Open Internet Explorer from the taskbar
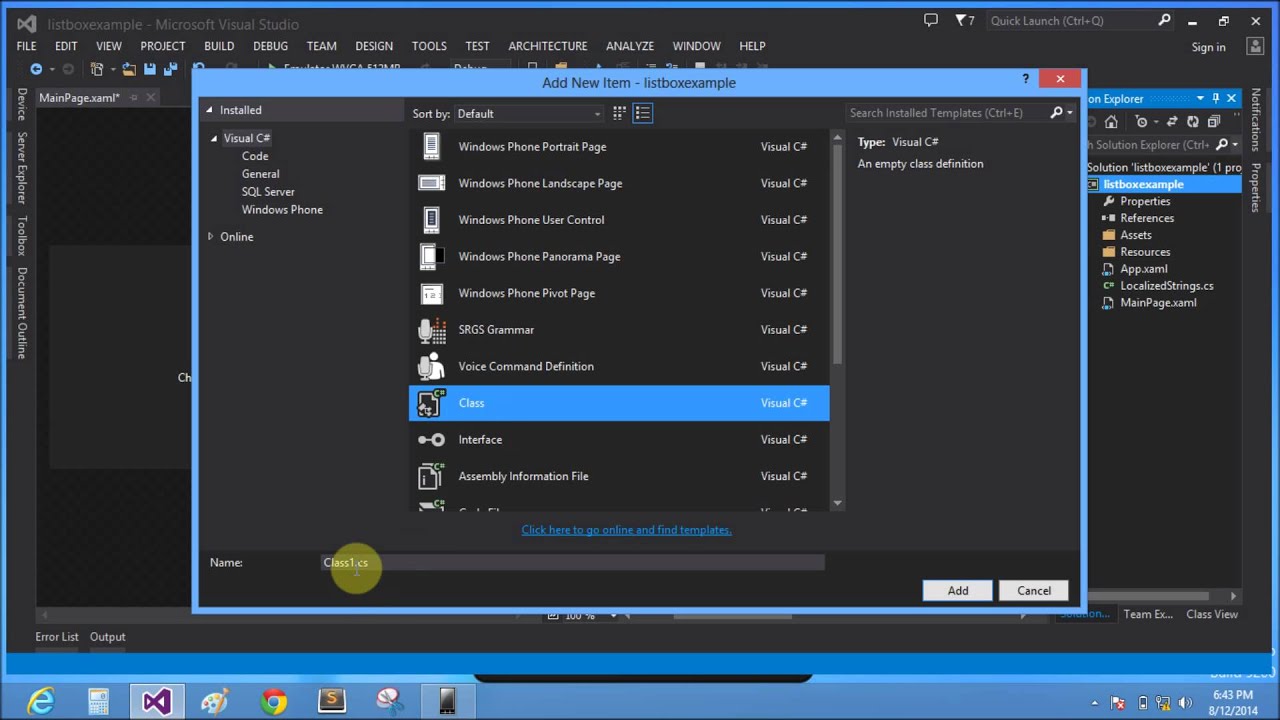Screen dimensions: 1280x720 [x=40, y=701]
